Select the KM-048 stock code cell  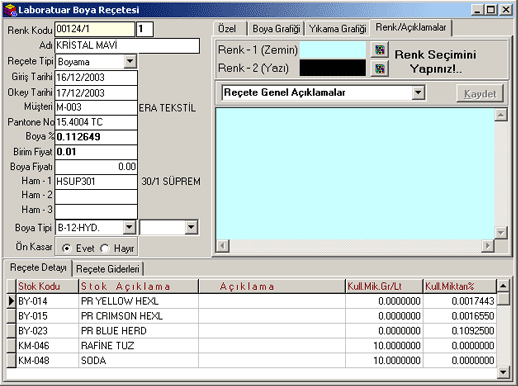click(47, 360)
